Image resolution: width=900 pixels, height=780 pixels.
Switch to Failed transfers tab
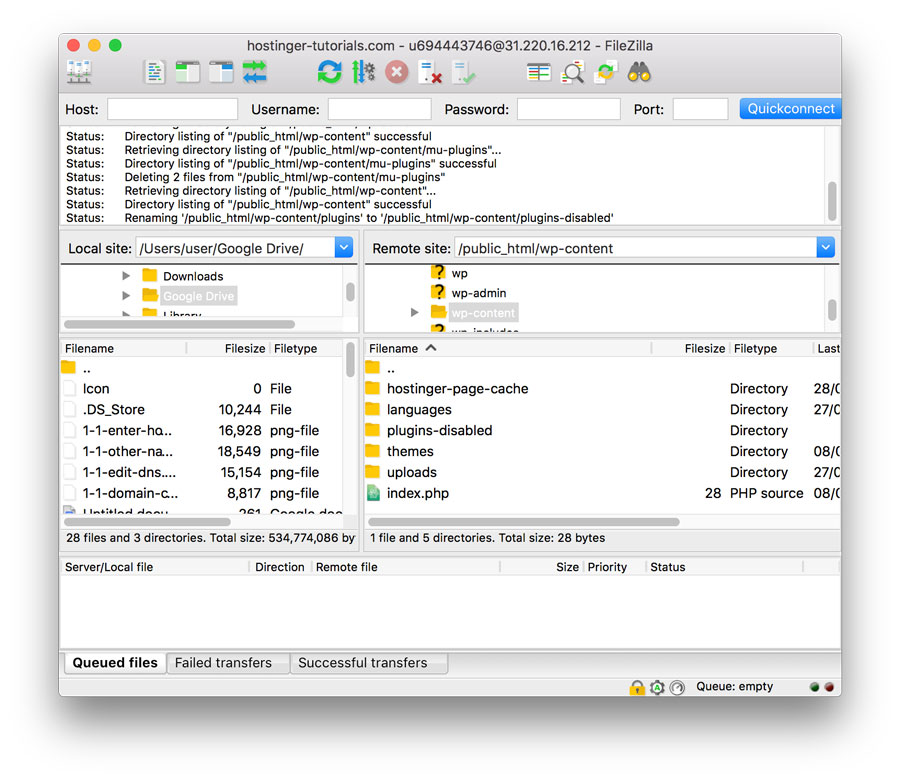pos(228,663)
